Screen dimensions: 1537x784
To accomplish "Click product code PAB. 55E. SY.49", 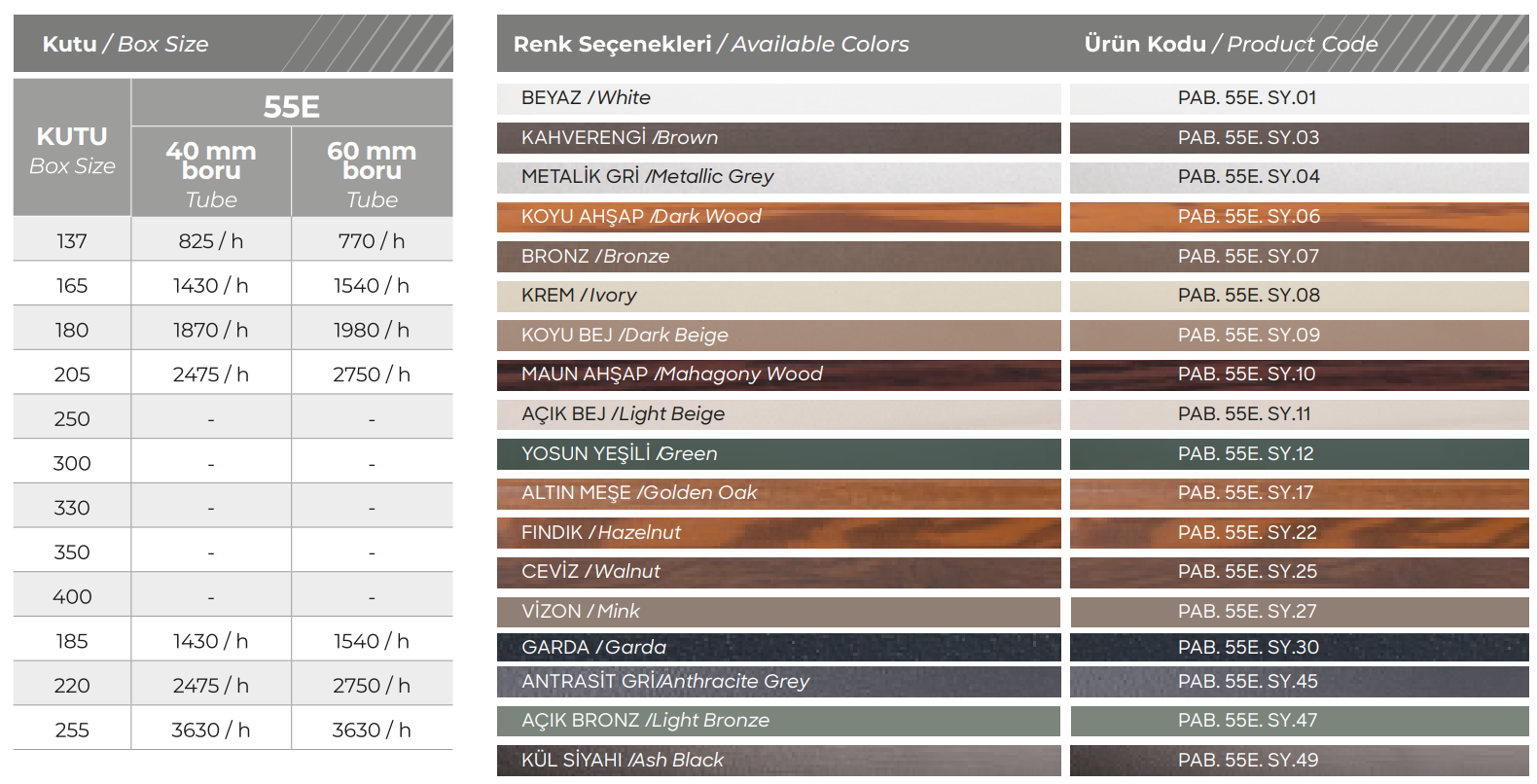I will tap(1248, 760).
